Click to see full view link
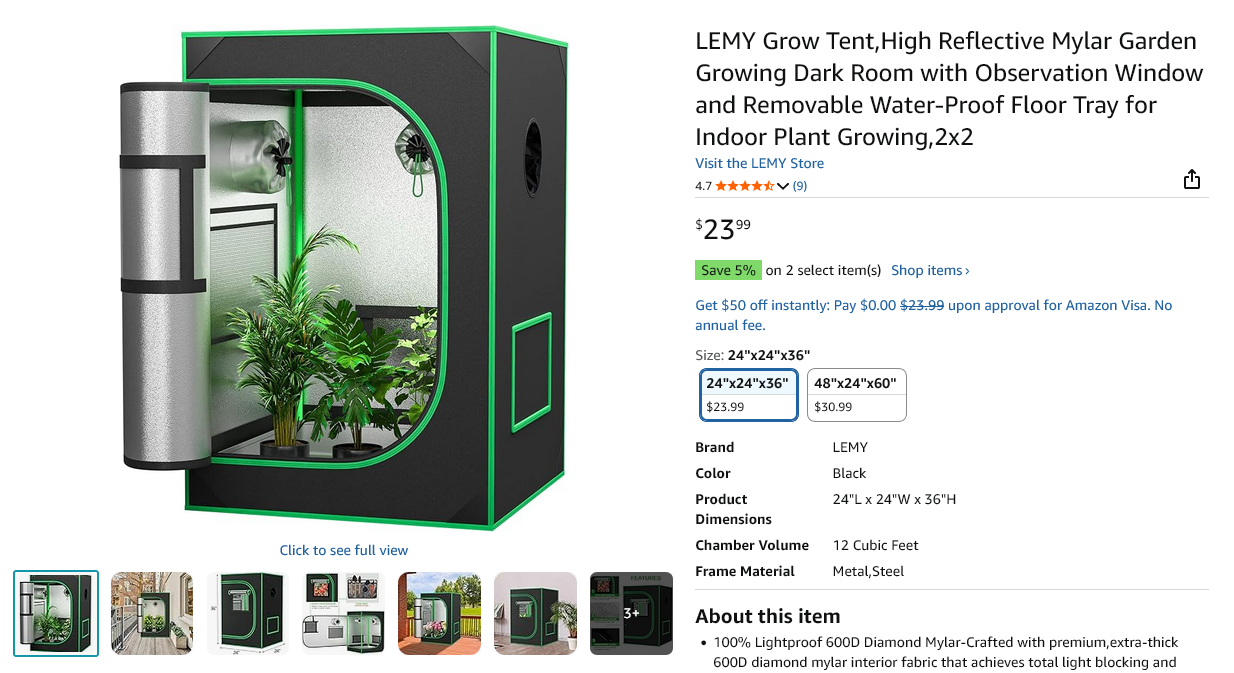The width and height of the screenshot is (1234, 673). pos(344,550)
